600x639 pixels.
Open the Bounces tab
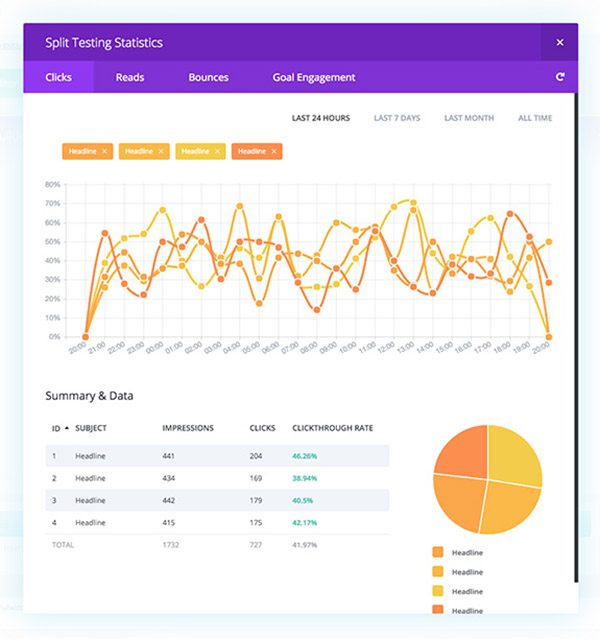(x=208, y=77)
